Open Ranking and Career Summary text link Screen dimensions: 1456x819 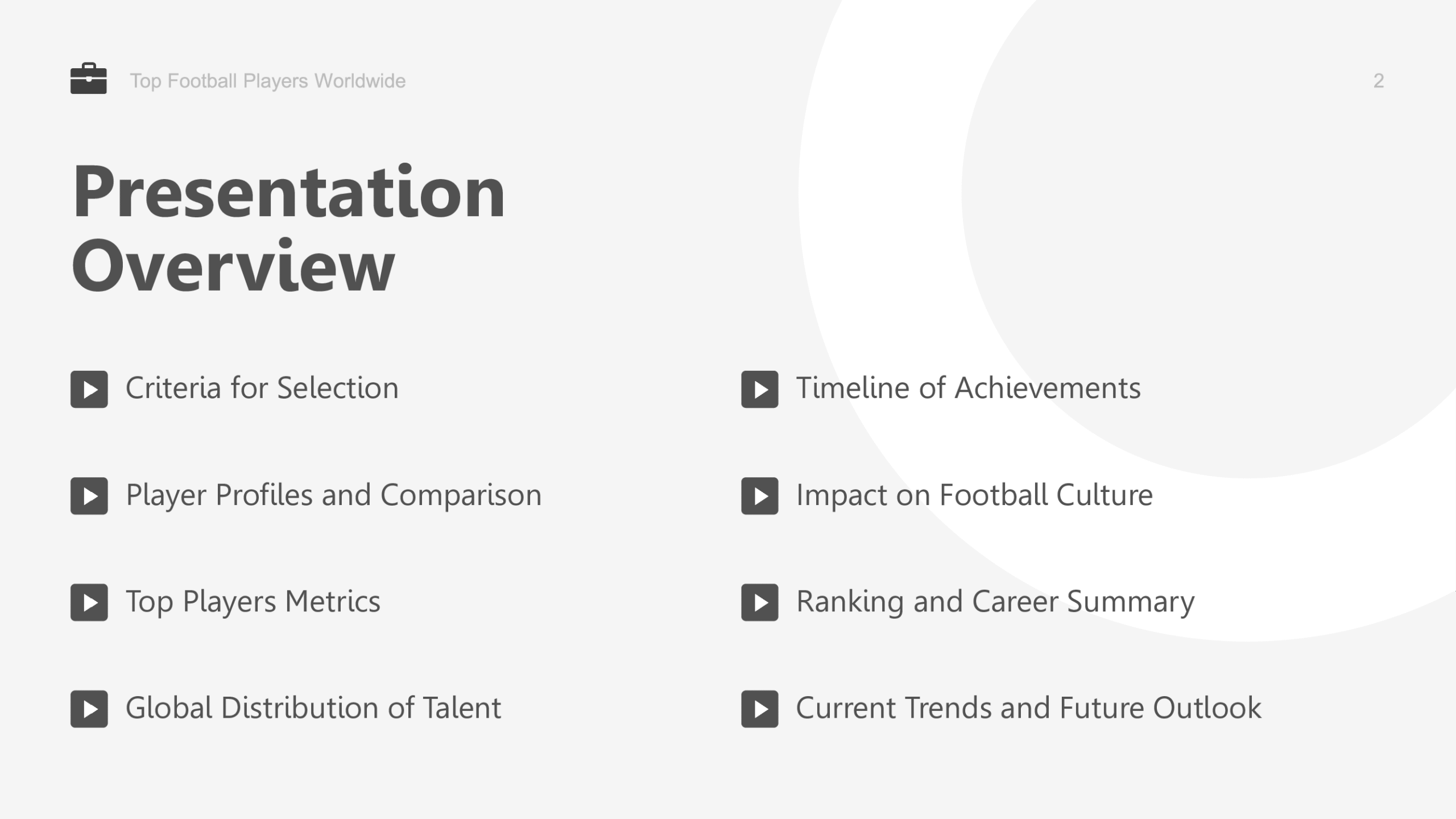coord(995,602)
